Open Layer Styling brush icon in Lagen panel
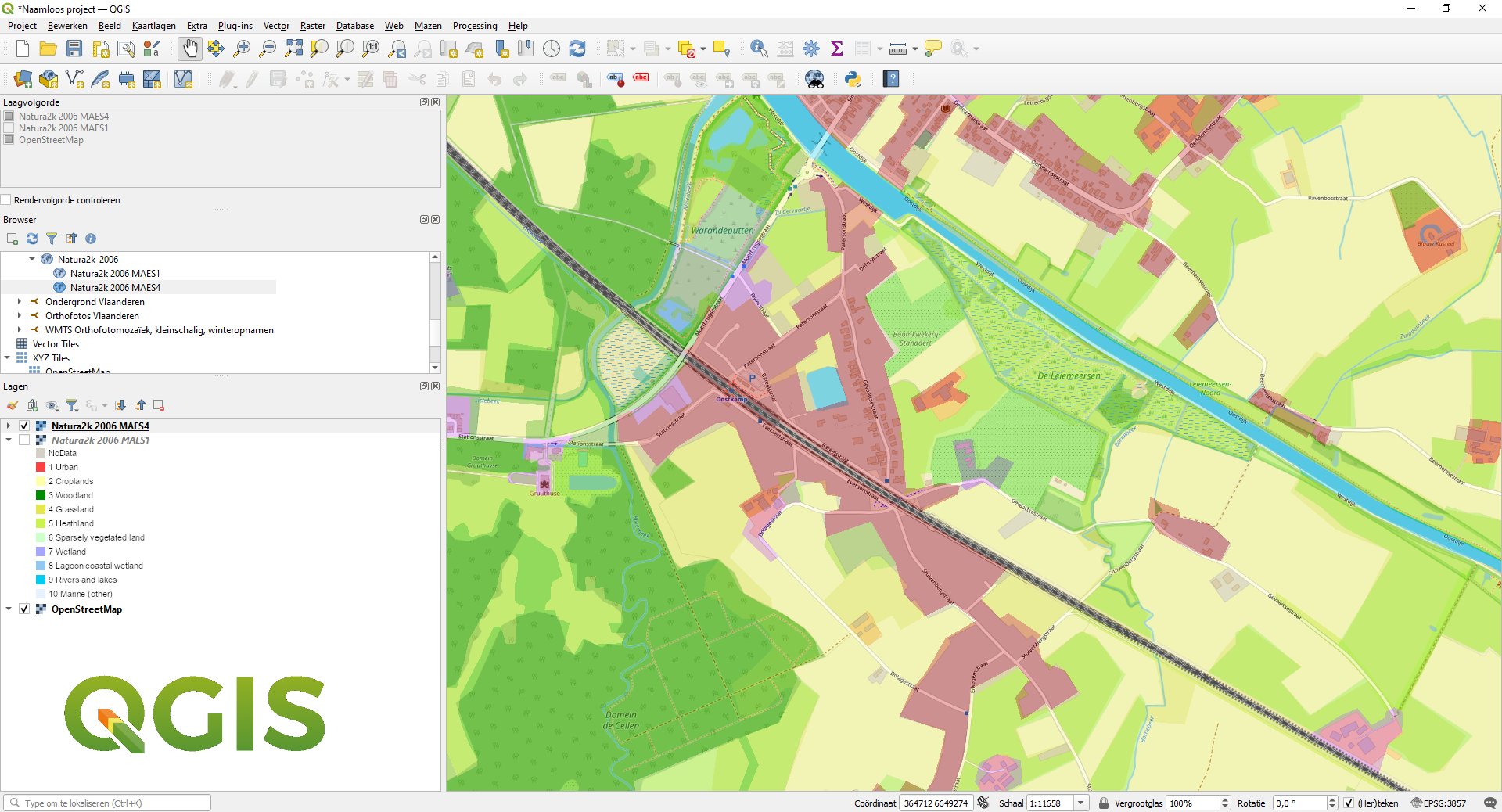1502x812 pixels. click(13, 405)
